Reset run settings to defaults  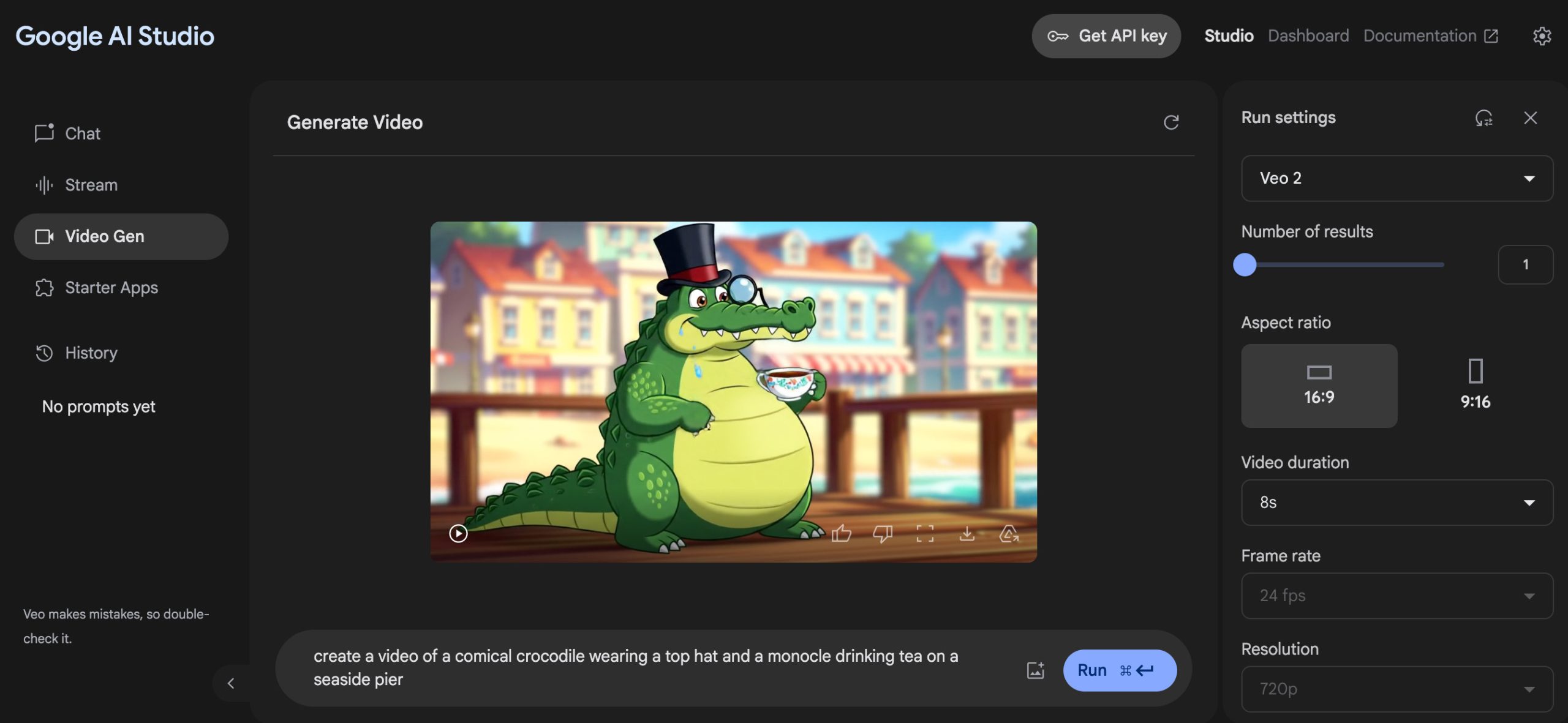(1483, 118)
